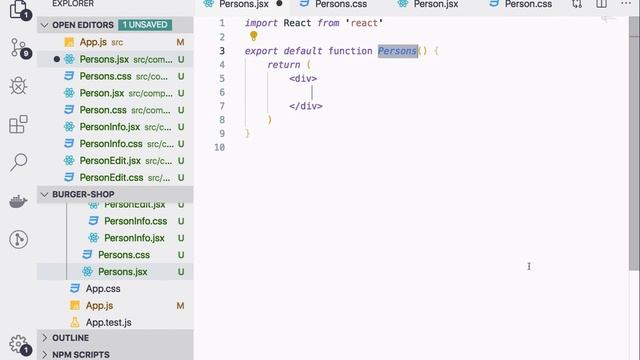Screen dimensions: 640x360
Task: Click the 1 UNSAVED badge
Action: pyautogui.click(x=145, y=25)
